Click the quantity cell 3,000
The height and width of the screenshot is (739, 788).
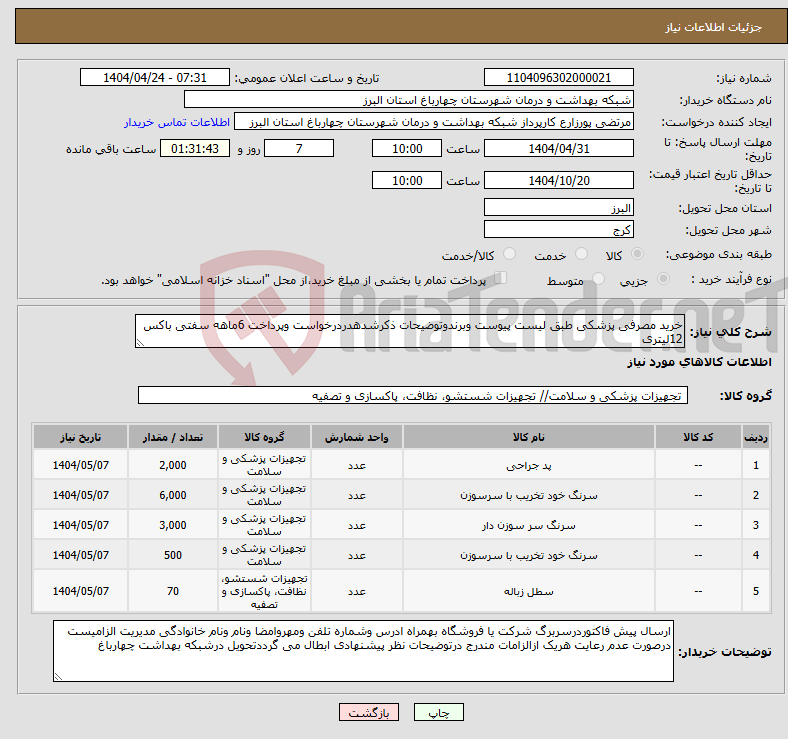click(x=173, y=525)
